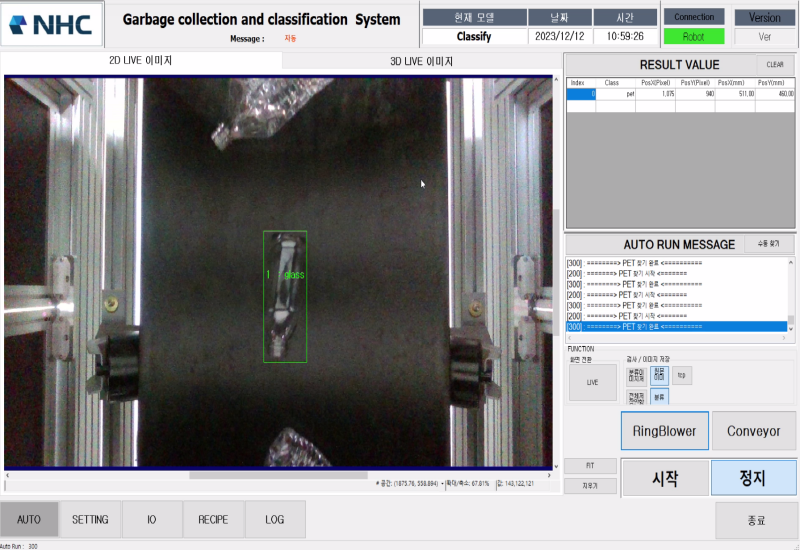Open the LOG page
The width and height of the screenshot is (800, 550).
[x=274, y=520]
